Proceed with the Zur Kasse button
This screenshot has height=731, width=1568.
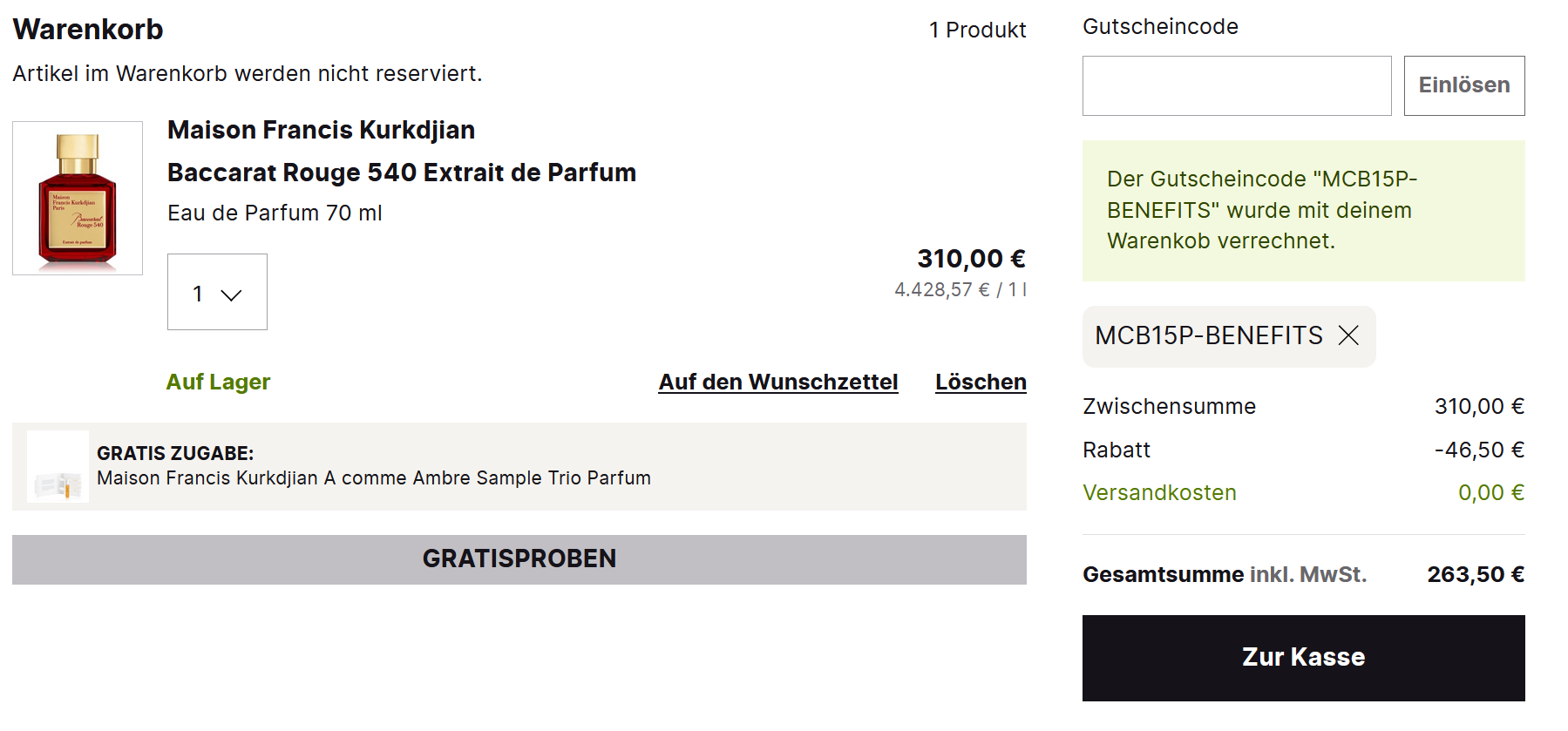[1303, 658]
